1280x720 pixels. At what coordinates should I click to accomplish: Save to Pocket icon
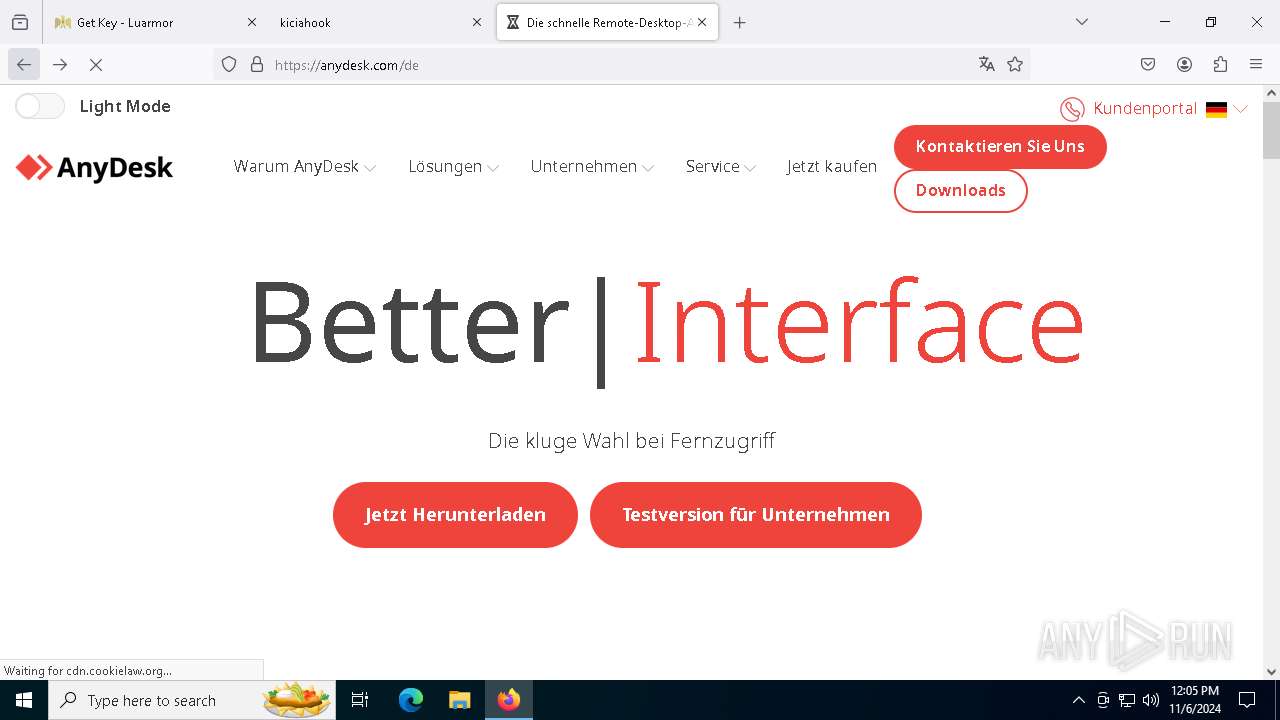[x=1148, y=64]
